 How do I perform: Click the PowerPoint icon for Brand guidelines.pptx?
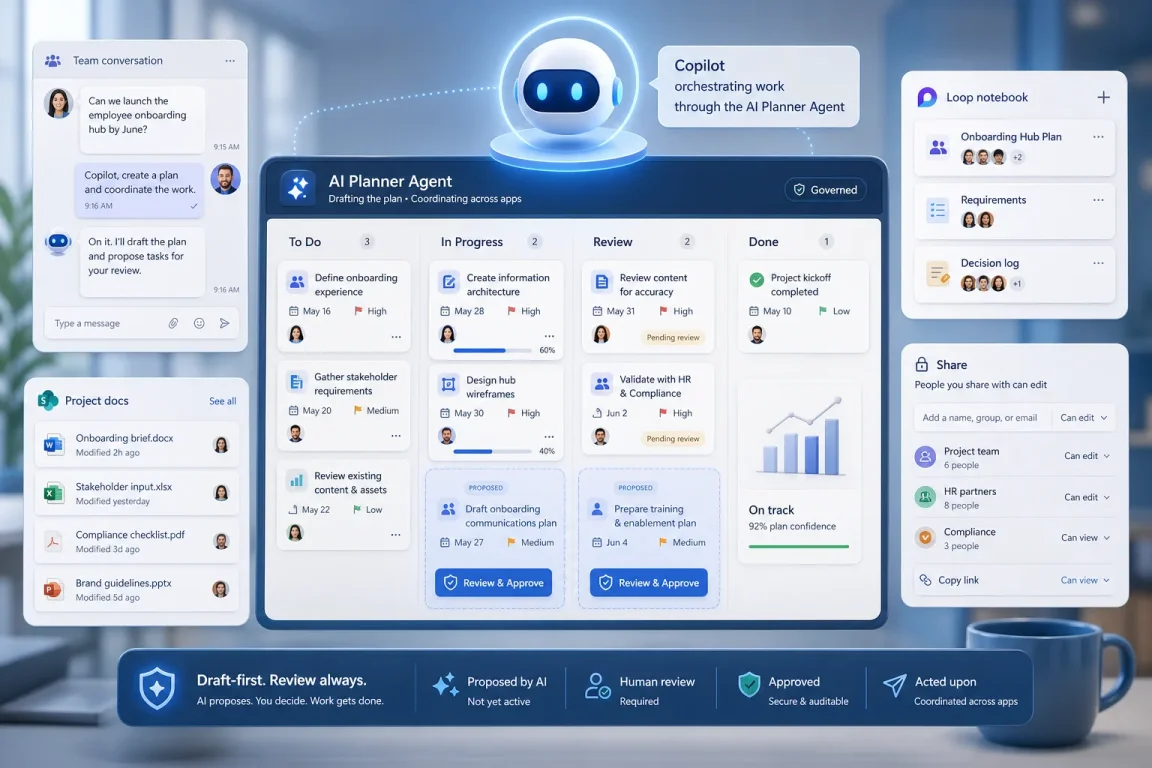point(53,589)
